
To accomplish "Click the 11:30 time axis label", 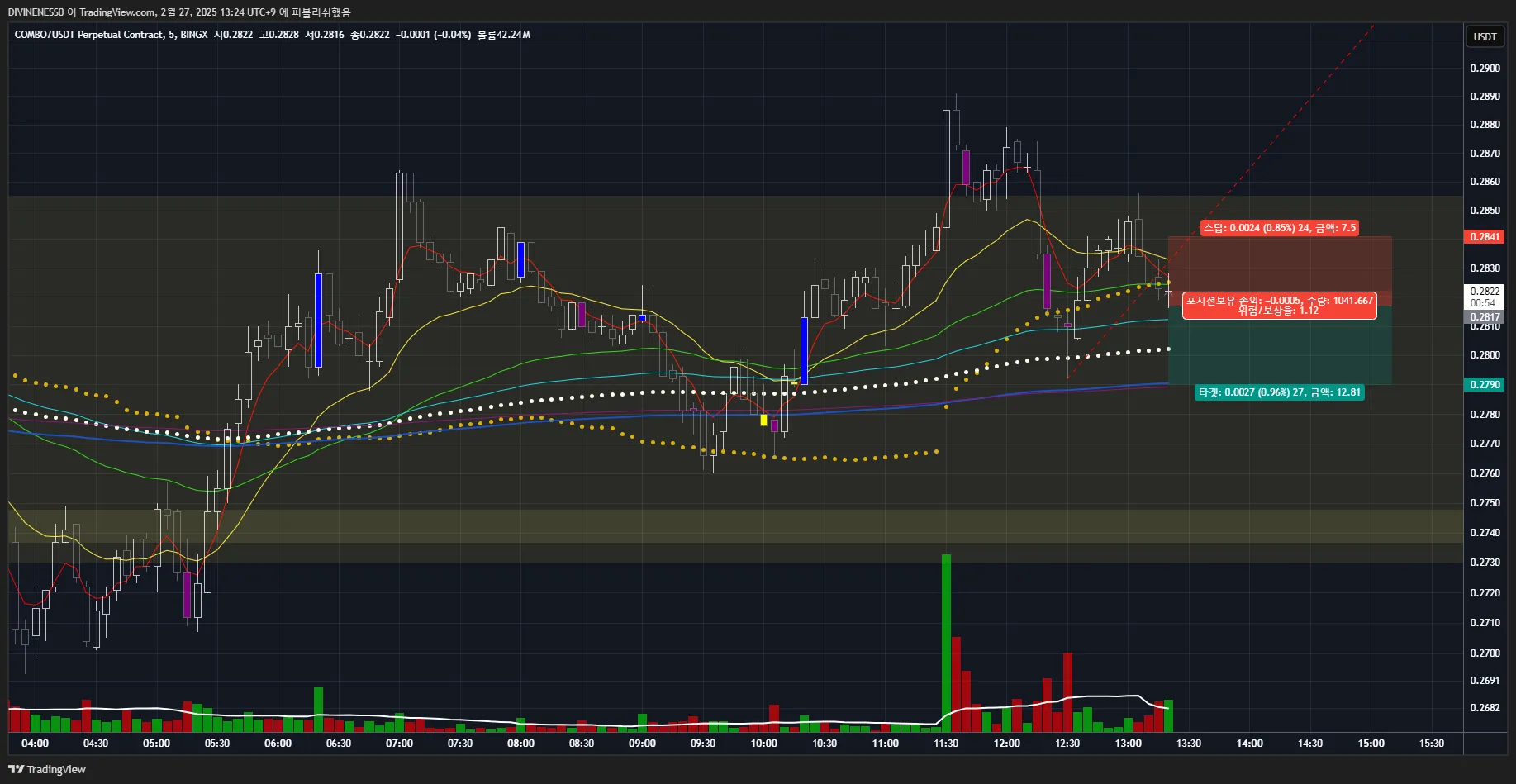I will [946, 744].
